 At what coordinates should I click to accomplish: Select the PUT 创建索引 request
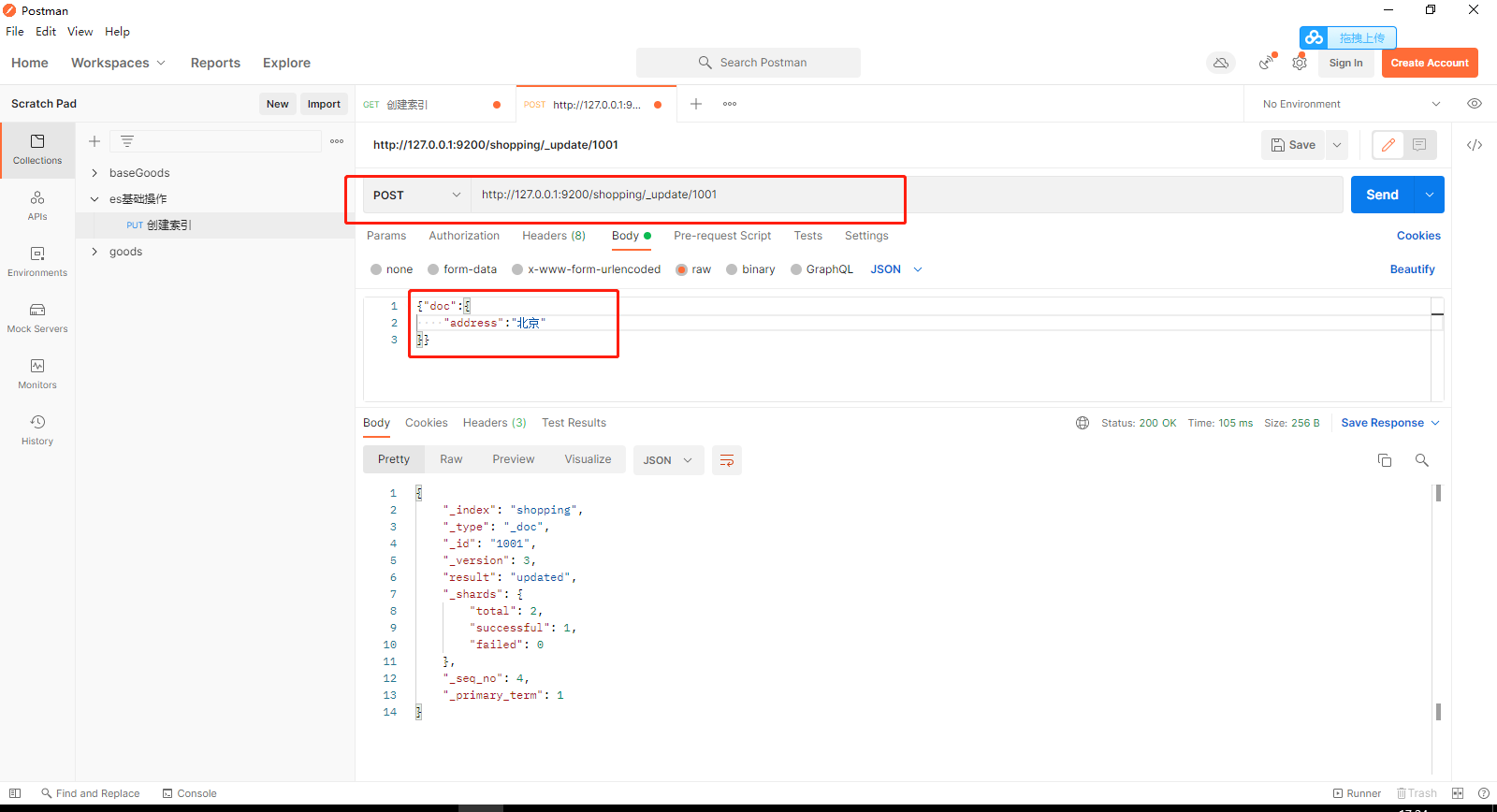tap(215, 225)
